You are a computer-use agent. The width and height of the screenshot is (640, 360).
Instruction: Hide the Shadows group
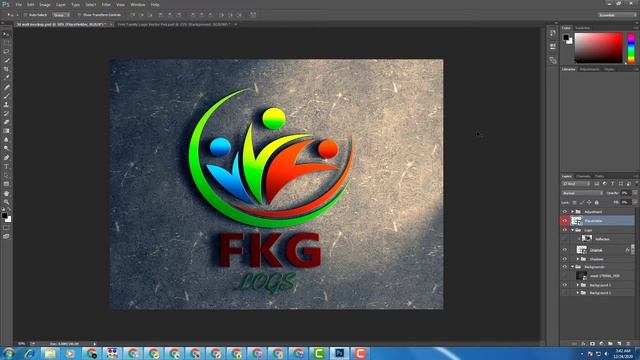[x=565, y=259]
